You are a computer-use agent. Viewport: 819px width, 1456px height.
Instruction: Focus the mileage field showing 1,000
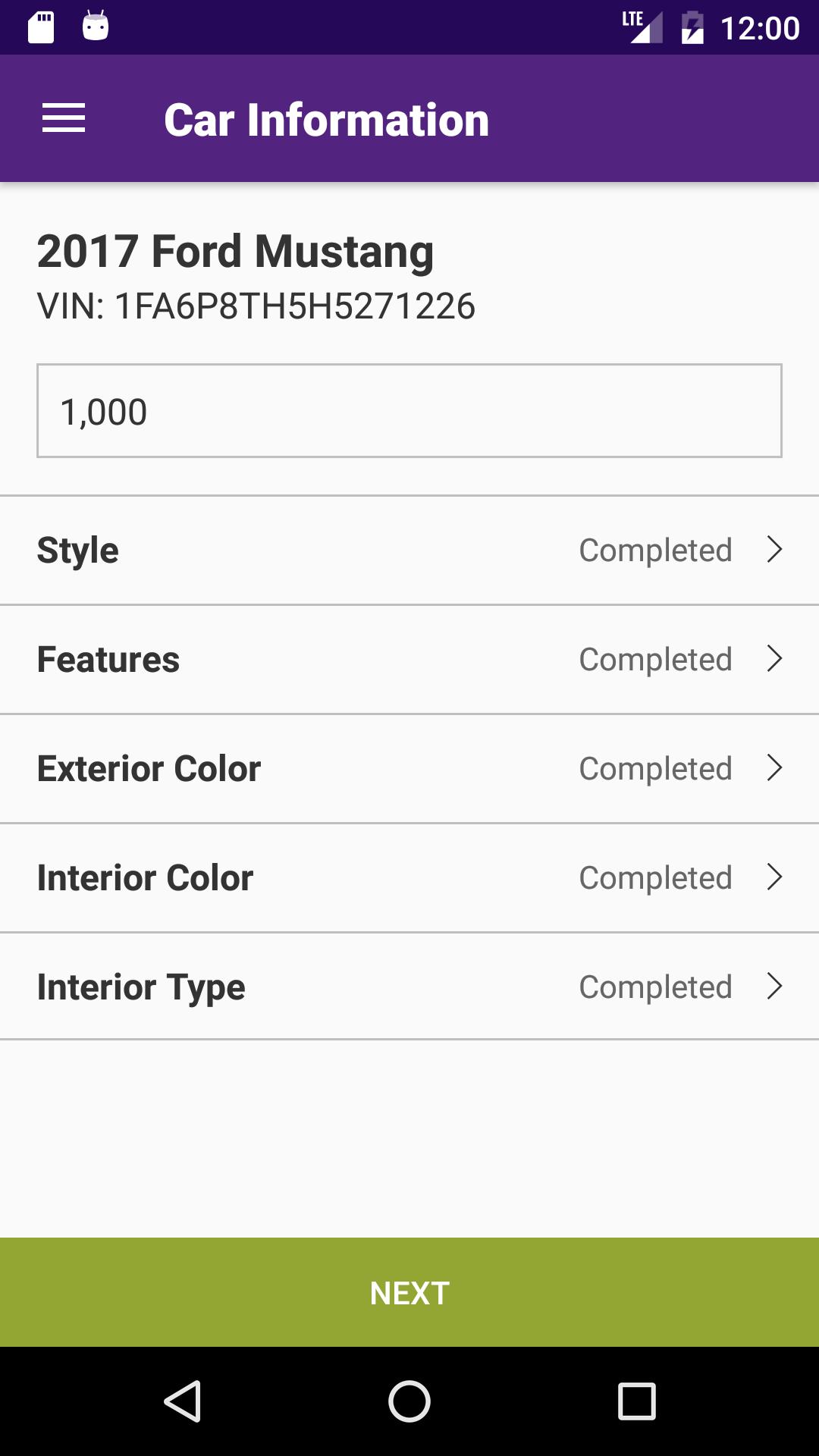pos(409,411)
